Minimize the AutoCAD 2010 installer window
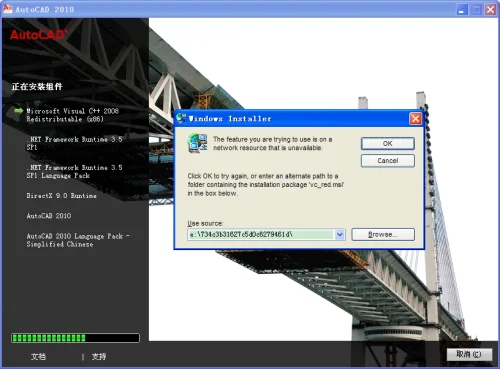Screen dimensions: 500x369 point(462,9)
